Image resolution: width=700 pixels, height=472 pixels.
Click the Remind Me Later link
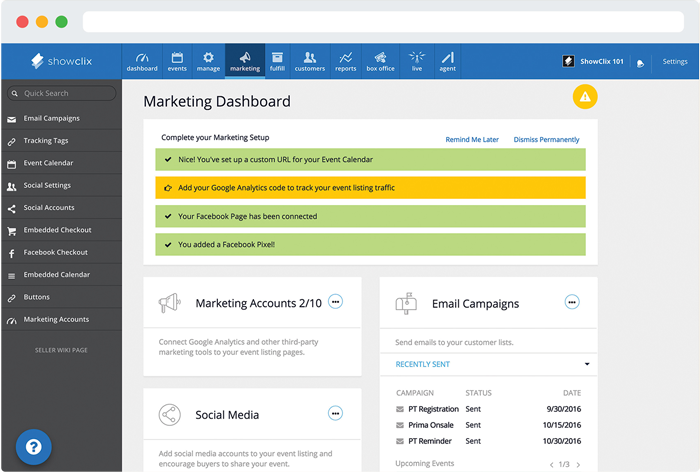coord(471,140)
